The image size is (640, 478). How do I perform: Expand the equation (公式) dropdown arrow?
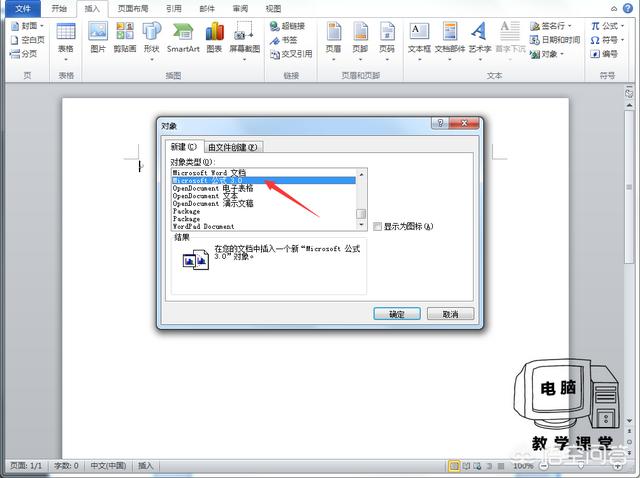(622, 26)
